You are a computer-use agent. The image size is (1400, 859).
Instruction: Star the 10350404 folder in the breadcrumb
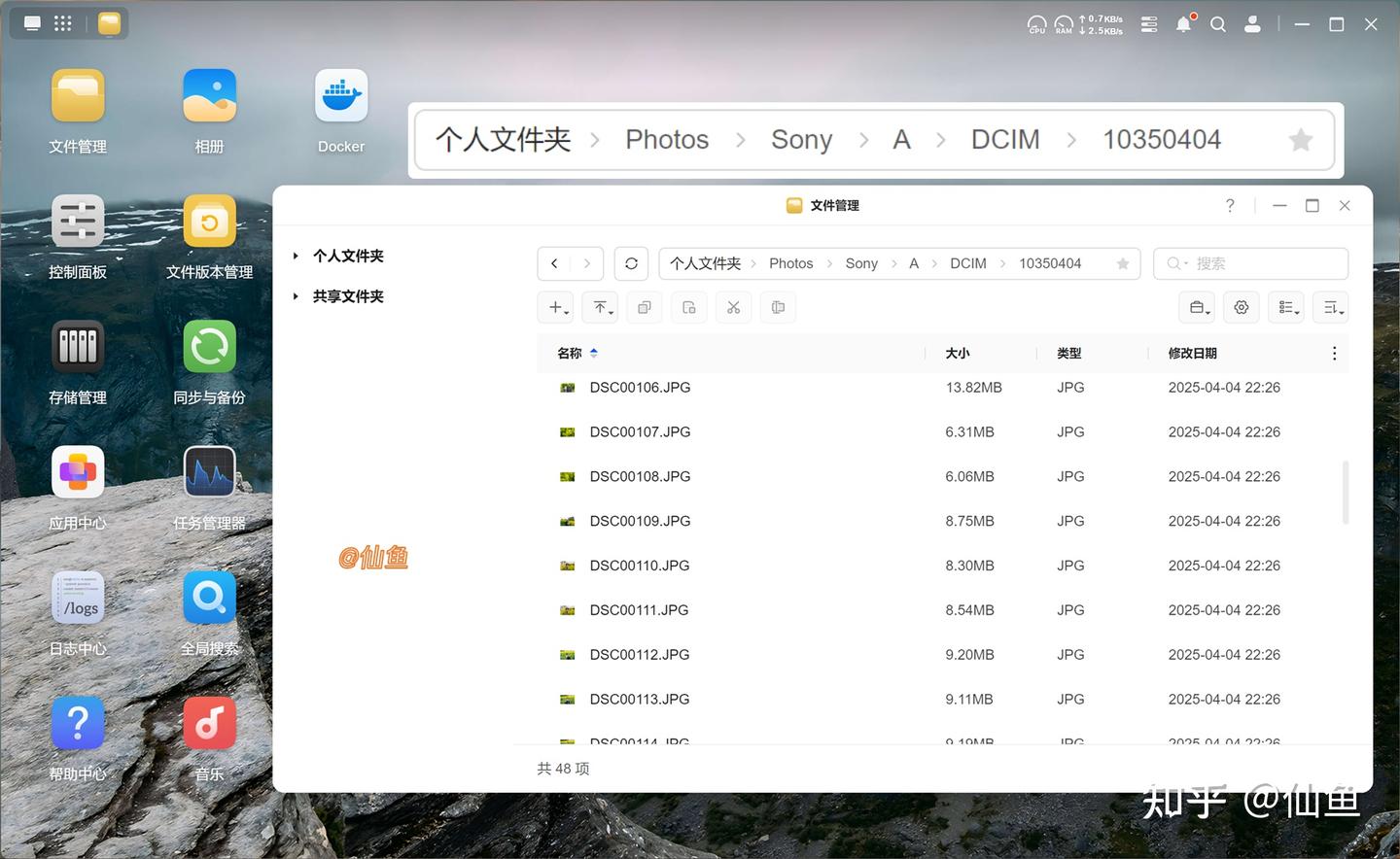(1122, 263)
